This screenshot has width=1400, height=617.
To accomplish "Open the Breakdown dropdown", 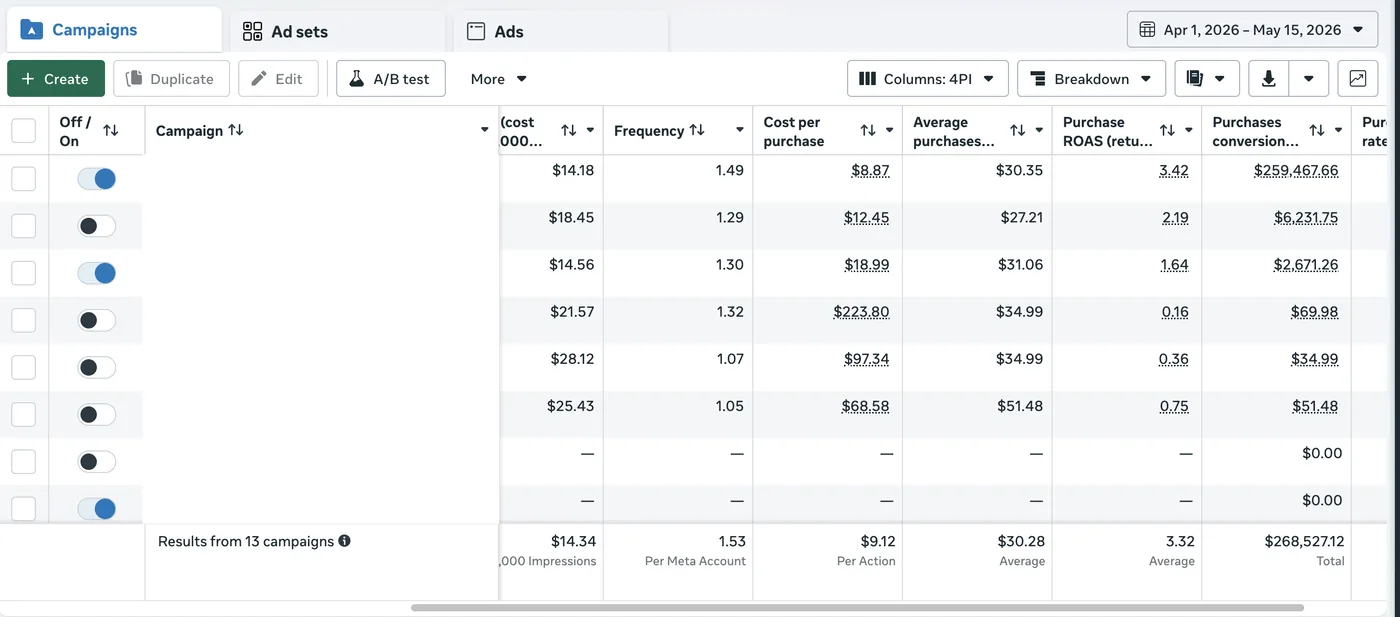I will coord(1091,79).
